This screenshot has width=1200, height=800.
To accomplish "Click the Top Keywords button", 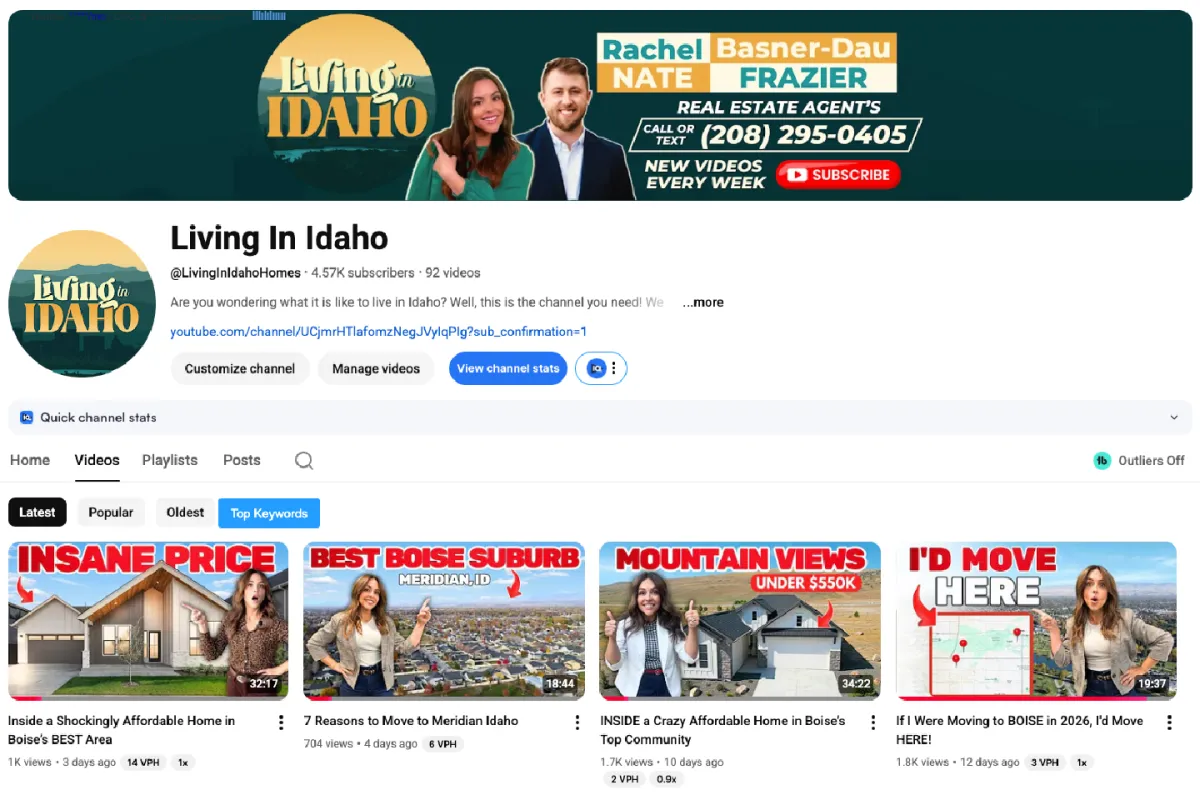I will coord(269,513).
